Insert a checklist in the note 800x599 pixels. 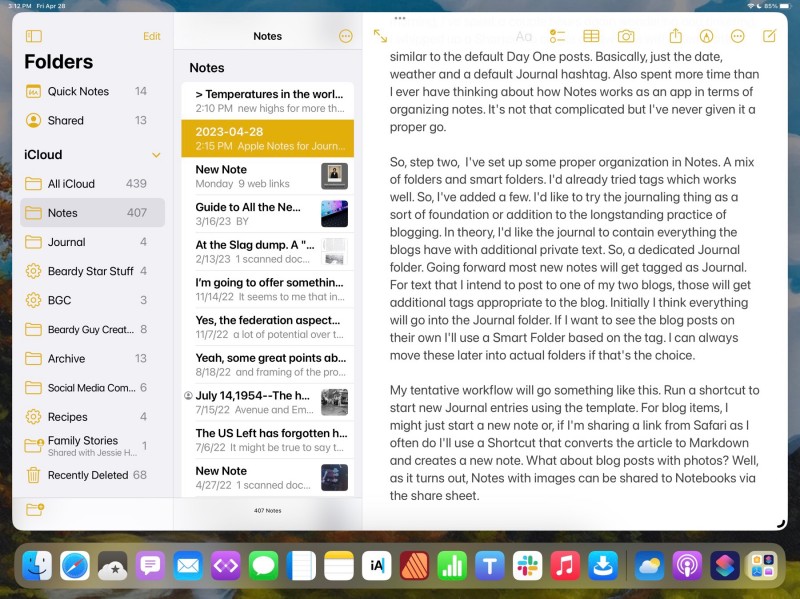coord(557,35)
